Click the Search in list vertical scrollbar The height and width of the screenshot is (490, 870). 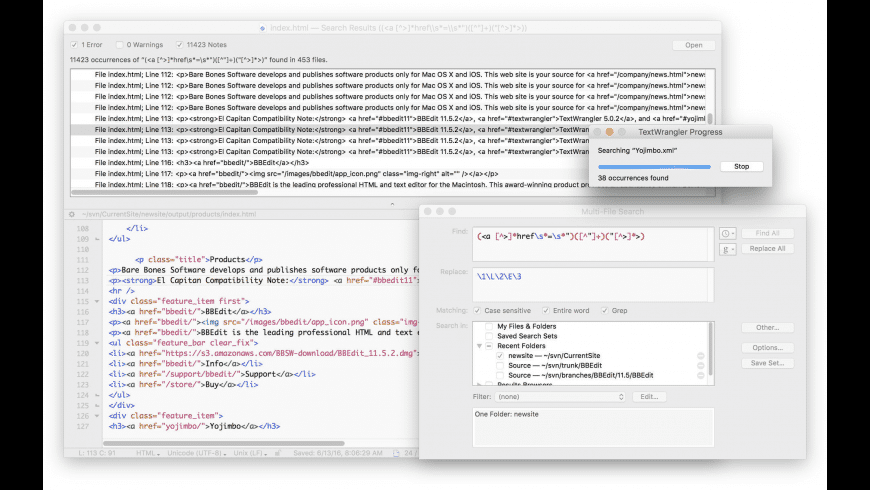click(710, 348)
